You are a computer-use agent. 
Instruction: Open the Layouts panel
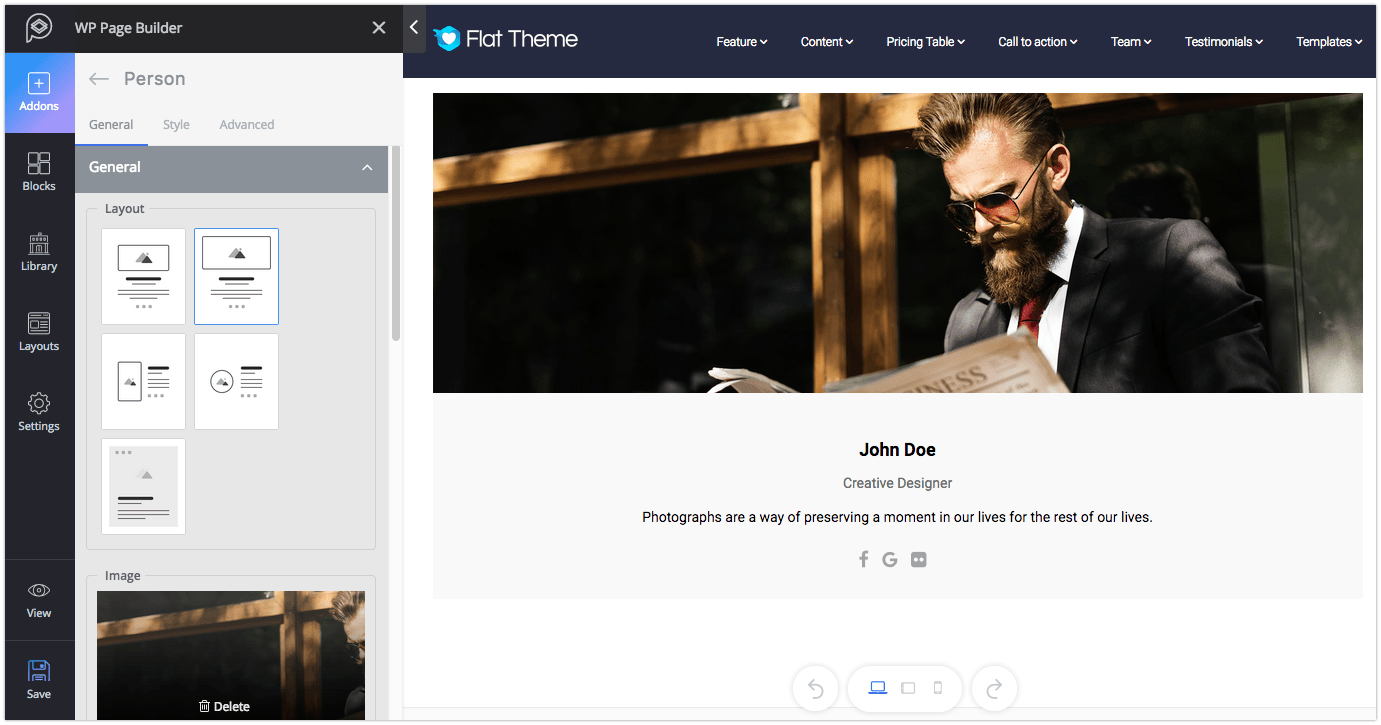tap(39, 332)
